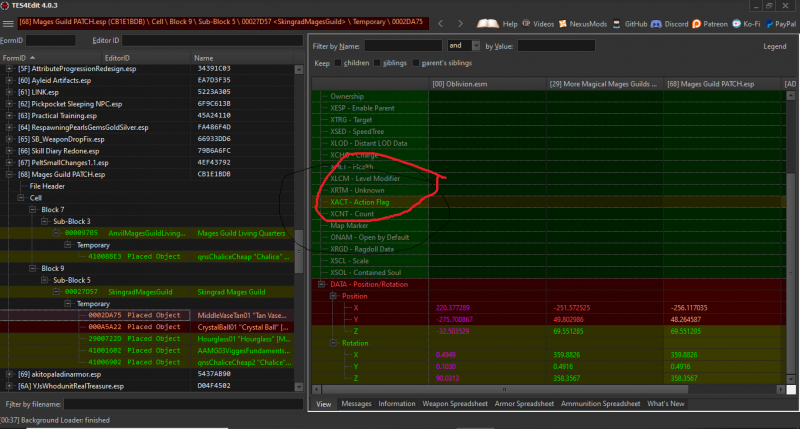
Task: Navigate forward with the right arrow
Action: (460, 23)
